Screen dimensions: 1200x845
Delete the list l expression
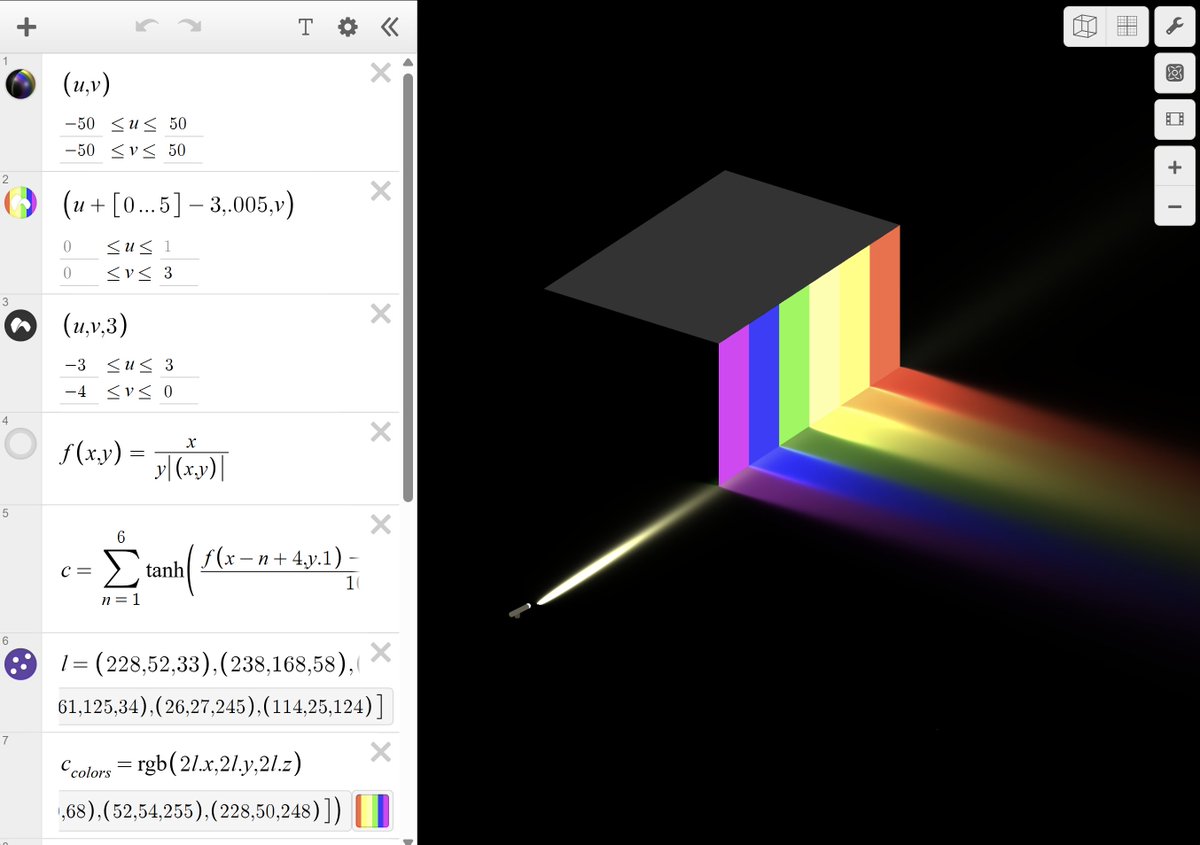pyautogui.click(x=380, y=652)
